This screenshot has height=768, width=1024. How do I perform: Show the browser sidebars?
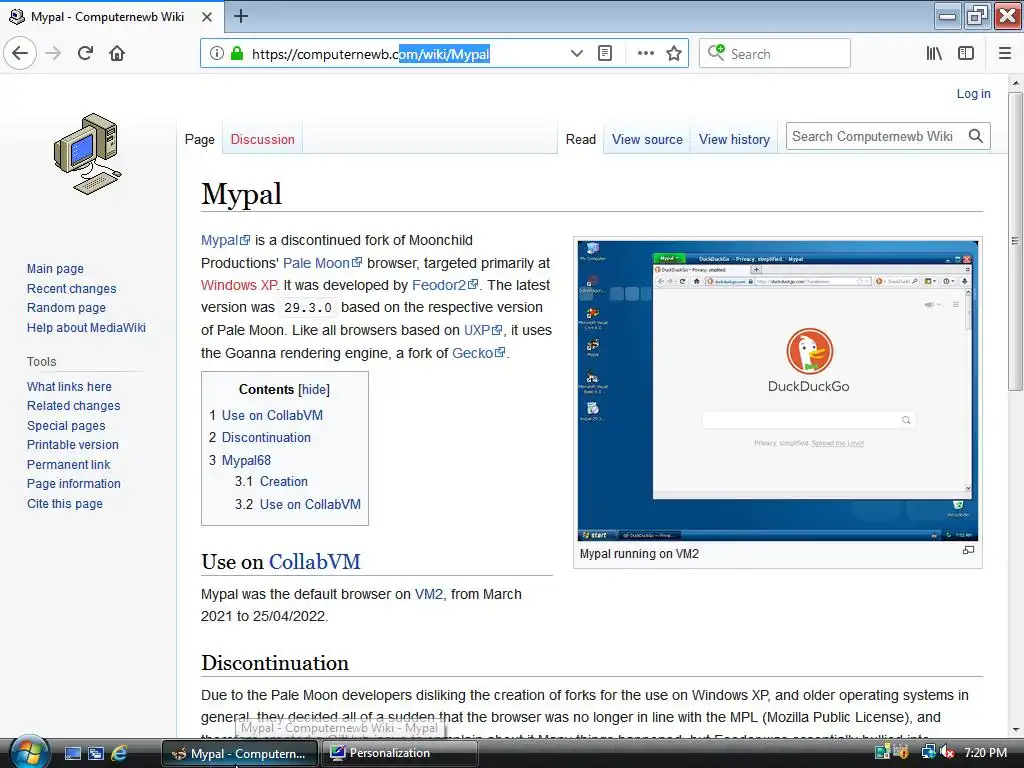[x=966, y=54]
